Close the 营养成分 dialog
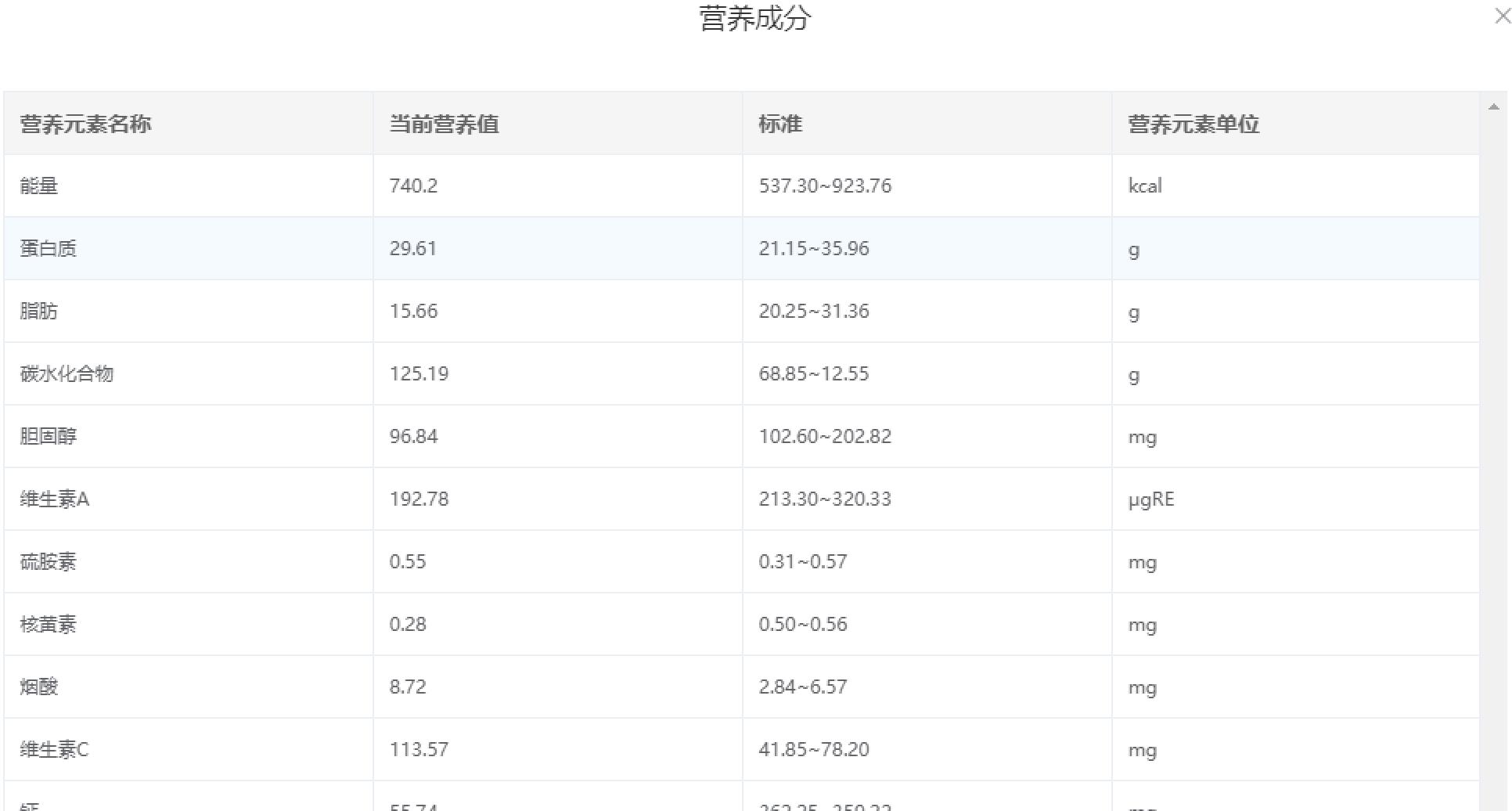Viewport: 1512px width, 811px height. [x=1502, y=16]
